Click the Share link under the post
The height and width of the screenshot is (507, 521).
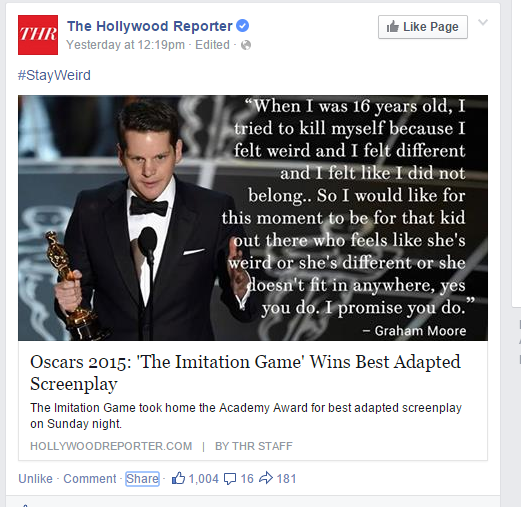pyautogui.click(x=142, y=479)
